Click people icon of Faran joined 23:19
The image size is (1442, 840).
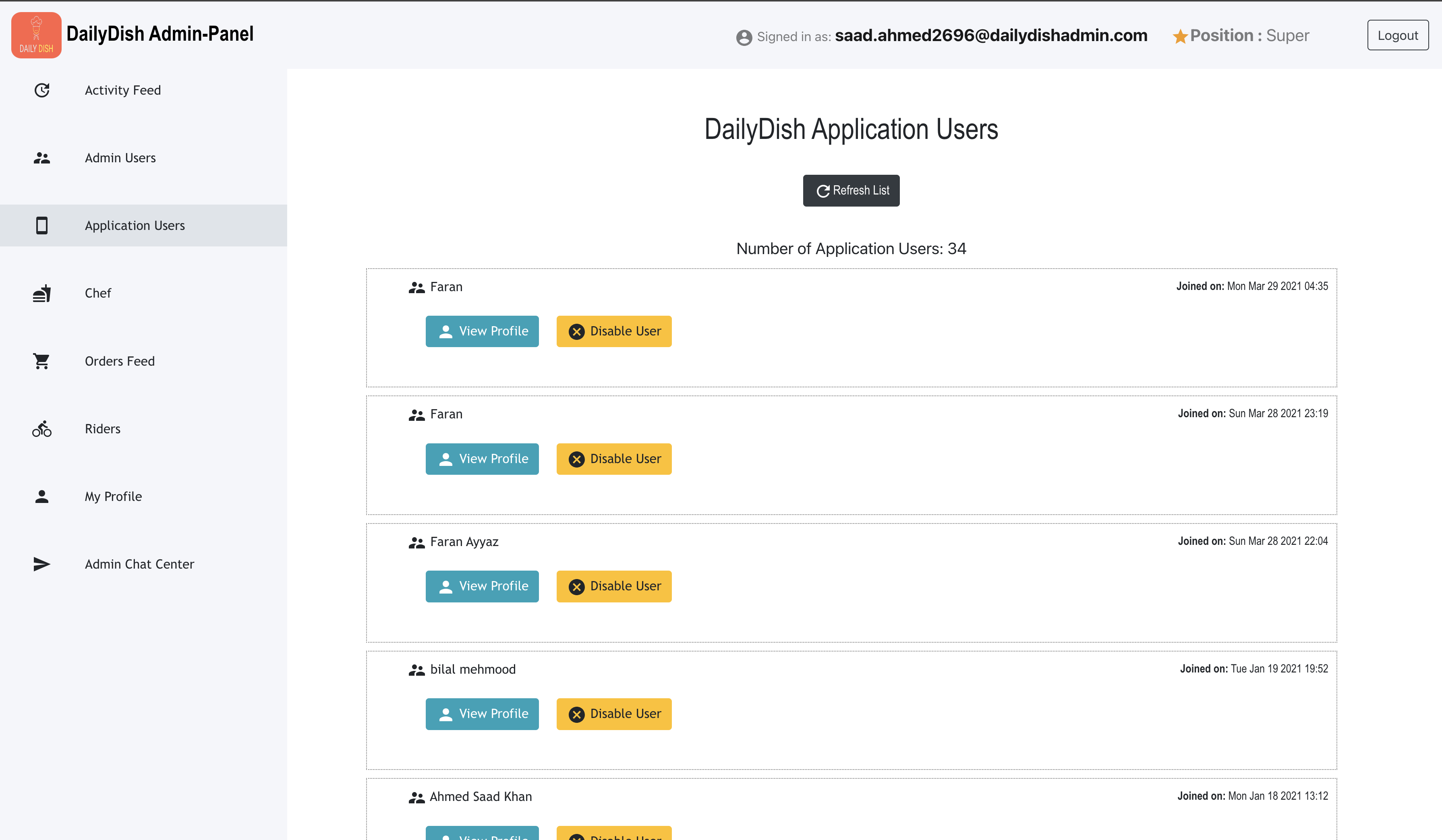416,415
